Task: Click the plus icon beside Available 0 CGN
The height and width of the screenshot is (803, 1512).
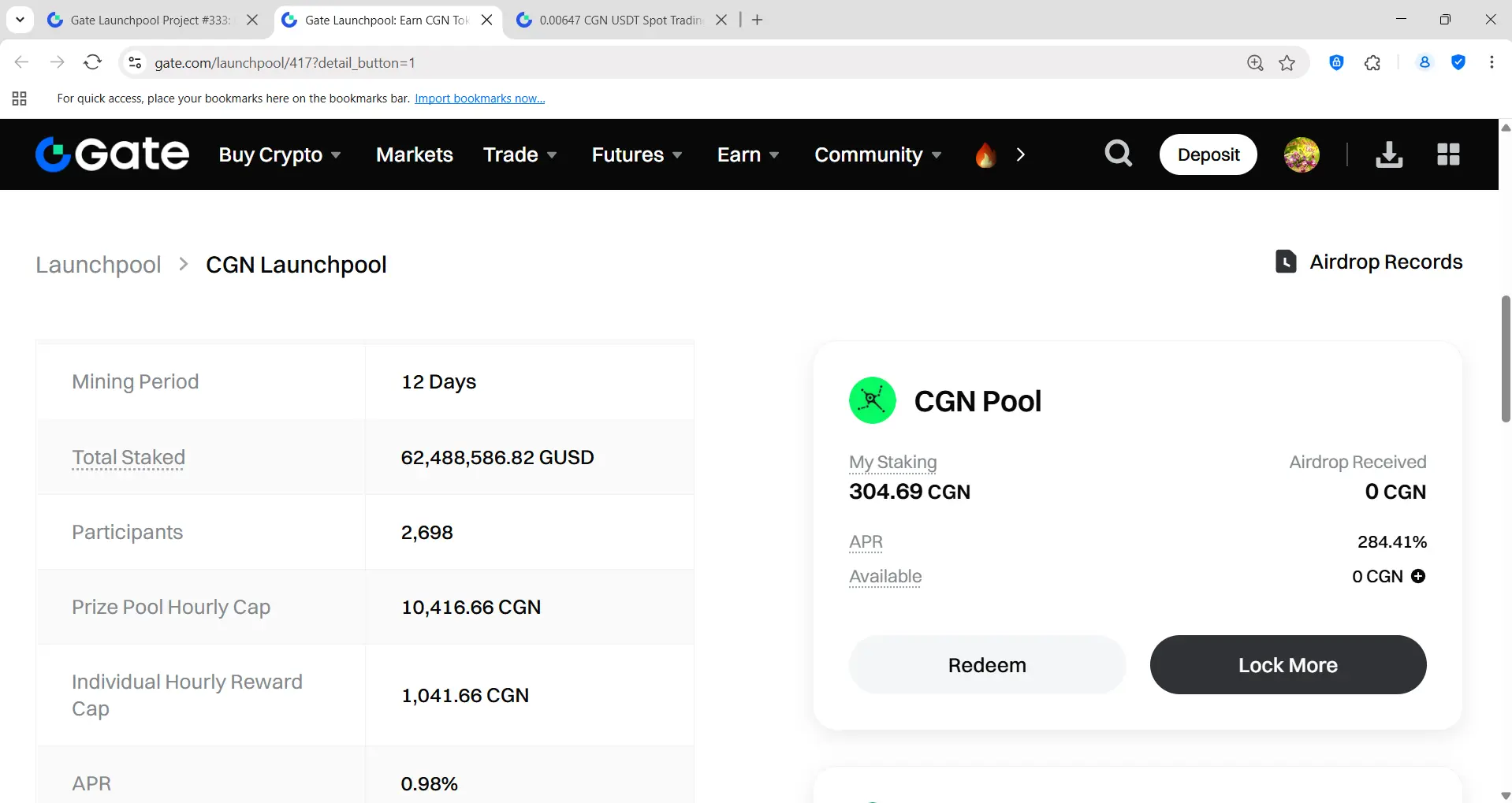Action: (x=1418, y=576)
